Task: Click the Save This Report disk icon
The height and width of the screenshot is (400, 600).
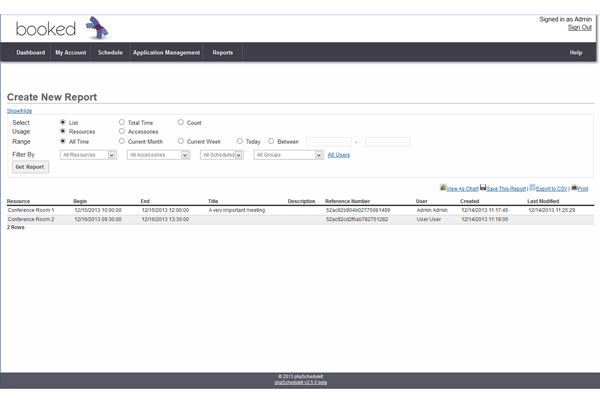Action: 483,187
